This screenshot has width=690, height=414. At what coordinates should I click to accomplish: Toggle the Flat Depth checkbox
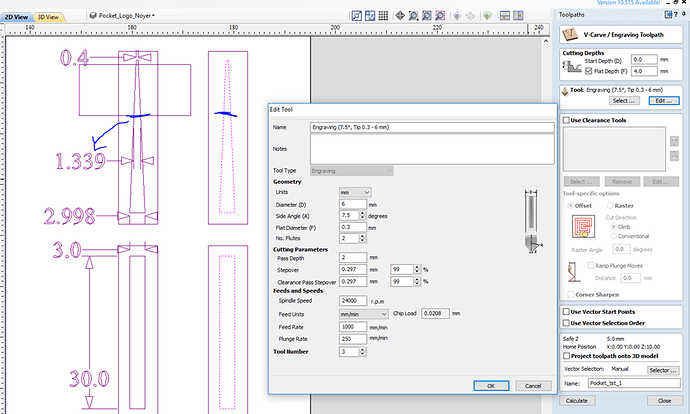tap(588, 71)
